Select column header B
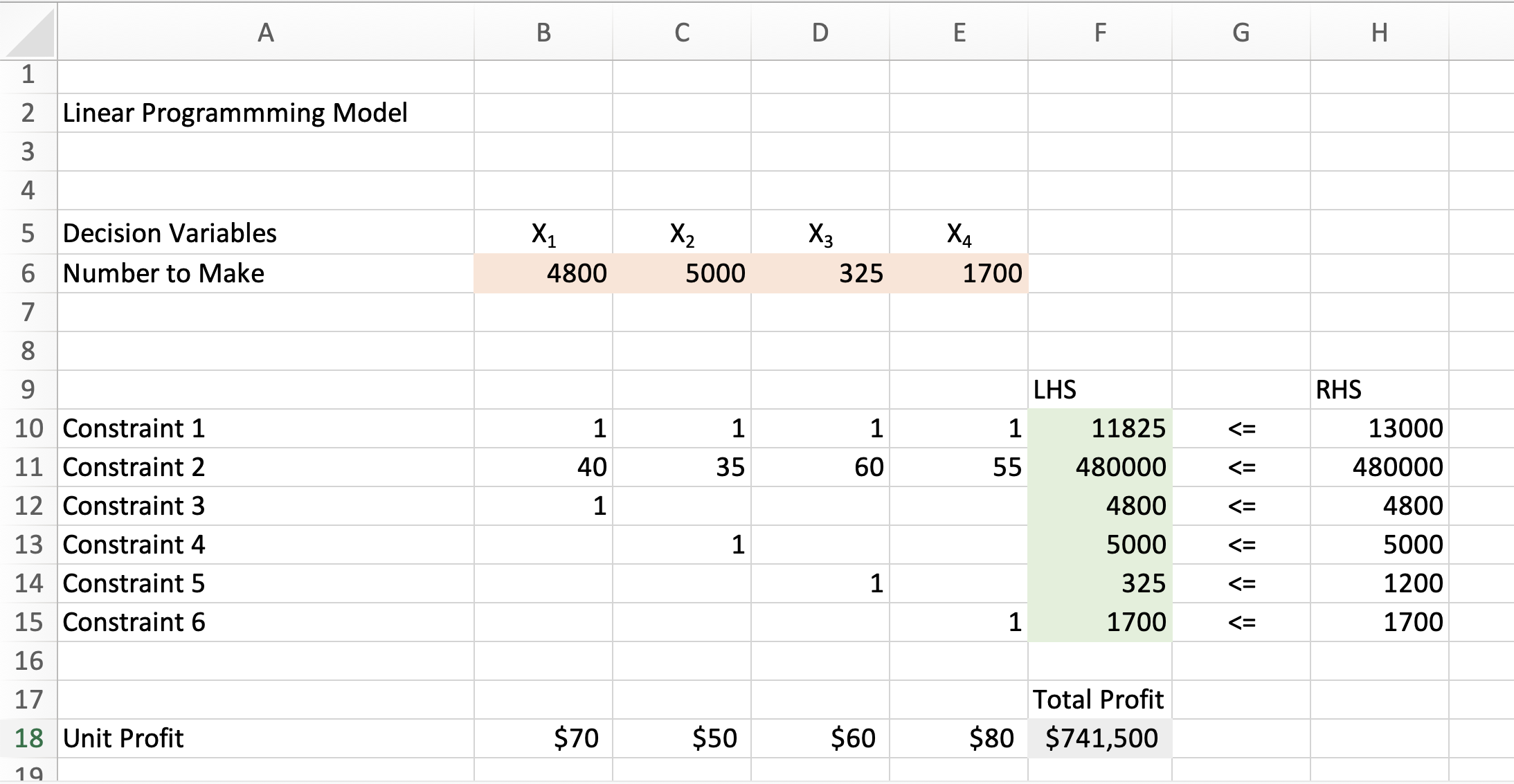The image size is (1514, 784). [542, 31]
